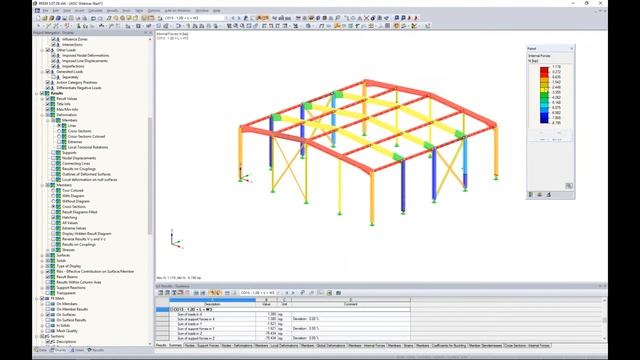Click the Project Navigator vertical scrollbar
The image size is (640, 360).
click(x=150, y=176)
